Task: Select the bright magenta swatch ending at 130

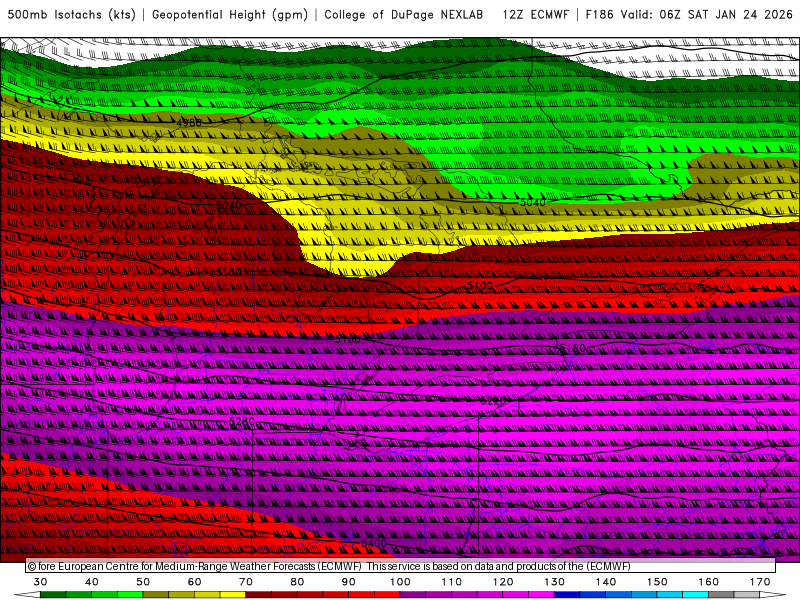Action: (x=541, y=595)
